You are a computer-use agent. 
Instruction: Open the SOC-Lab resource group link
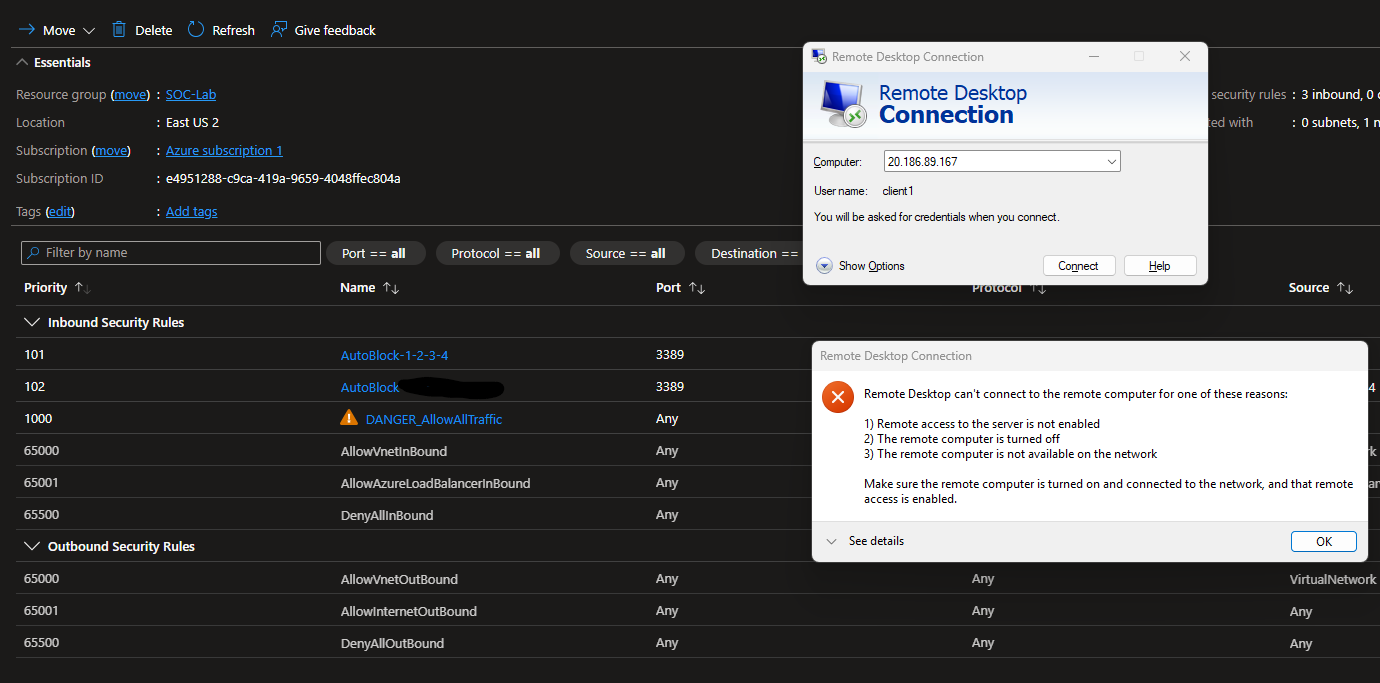coord(191,95)
